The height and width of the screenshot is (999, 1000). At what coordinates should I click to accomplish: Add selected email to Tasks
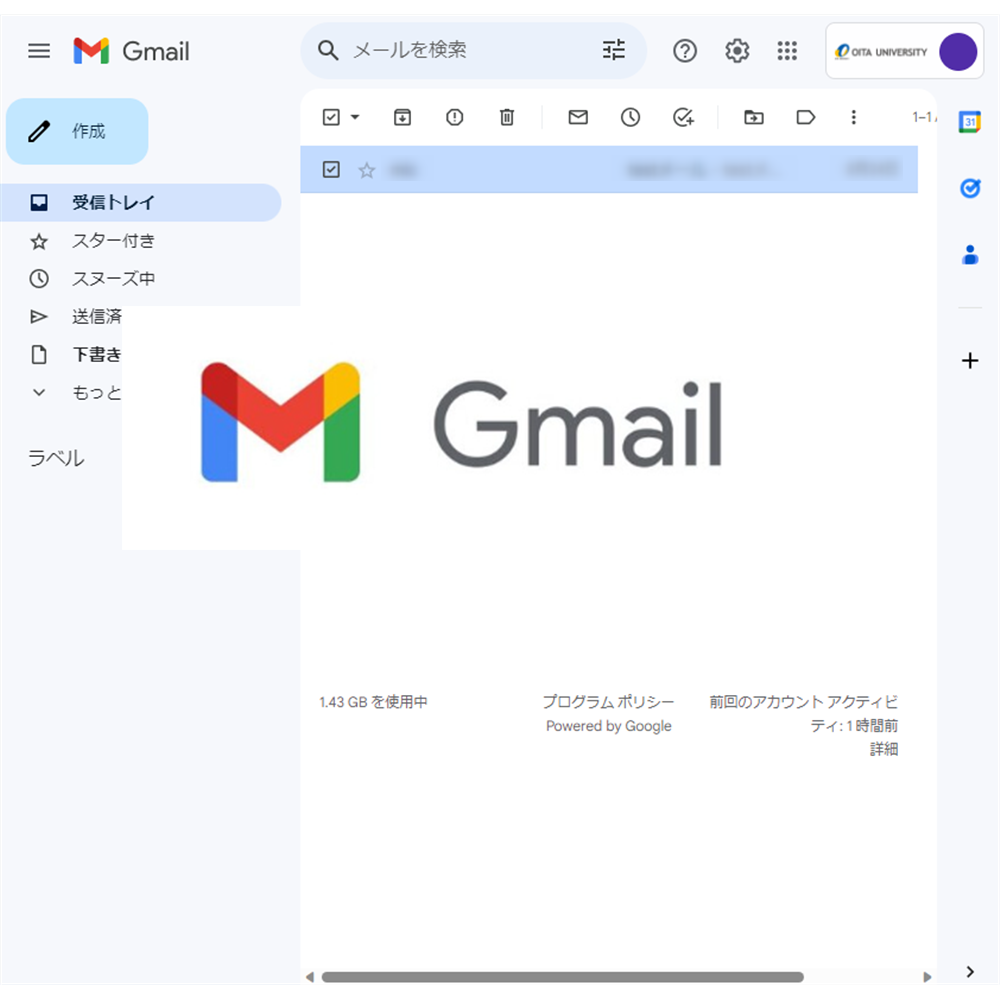(x=683, y=117)
